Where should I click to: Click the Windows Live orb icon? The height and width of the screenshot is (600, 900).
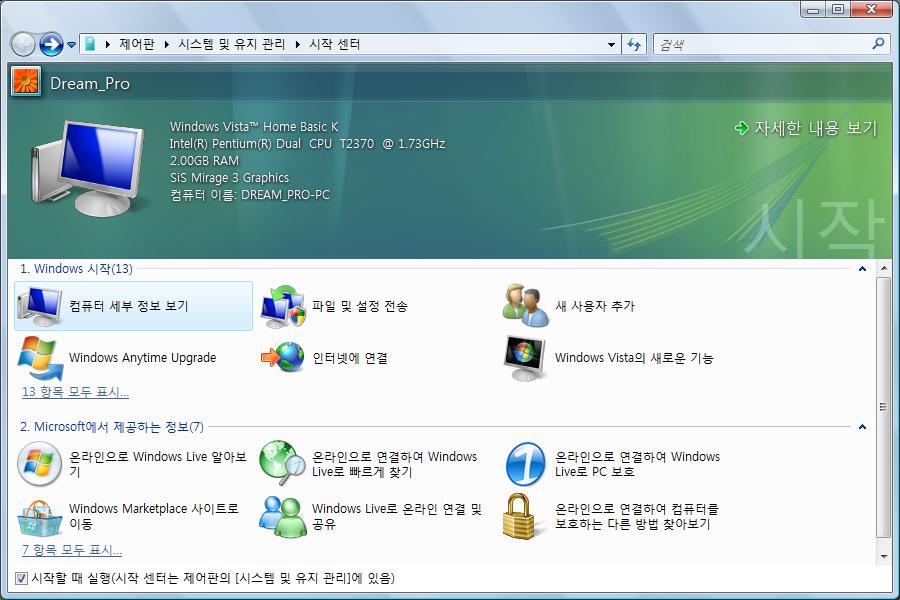click(40, 464)
